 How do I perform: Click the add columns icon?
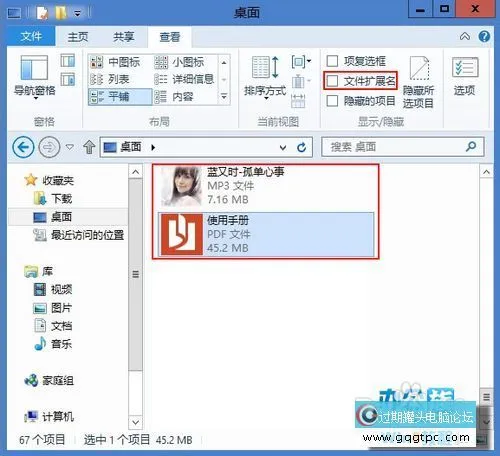coord(301,81)
